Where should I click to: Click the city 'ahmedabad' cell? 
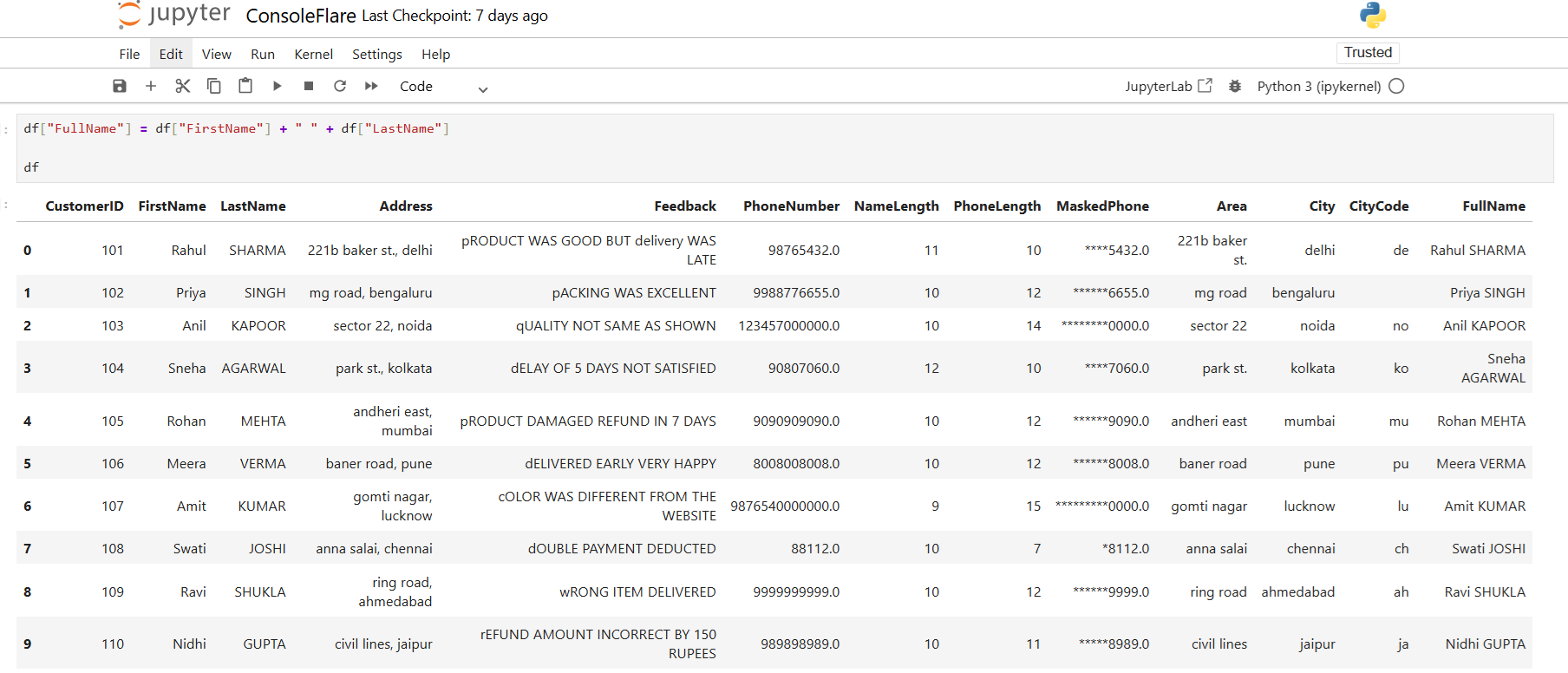click(x=1298, y=591)
